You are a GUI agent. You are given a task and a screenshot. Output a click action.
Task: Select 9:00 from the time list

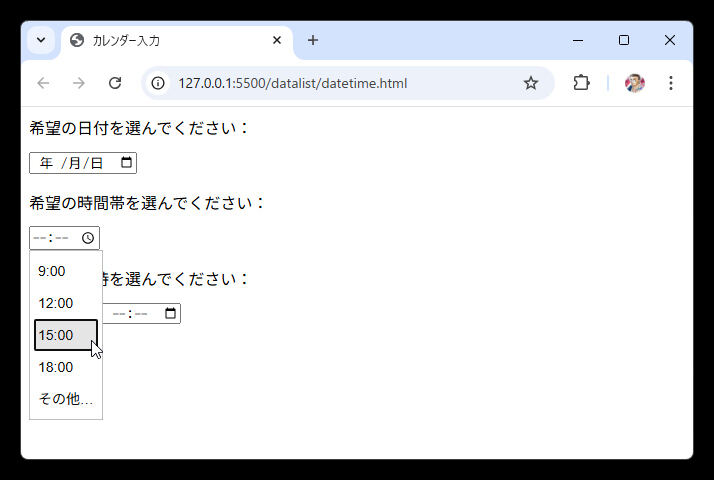pos(52,271)
